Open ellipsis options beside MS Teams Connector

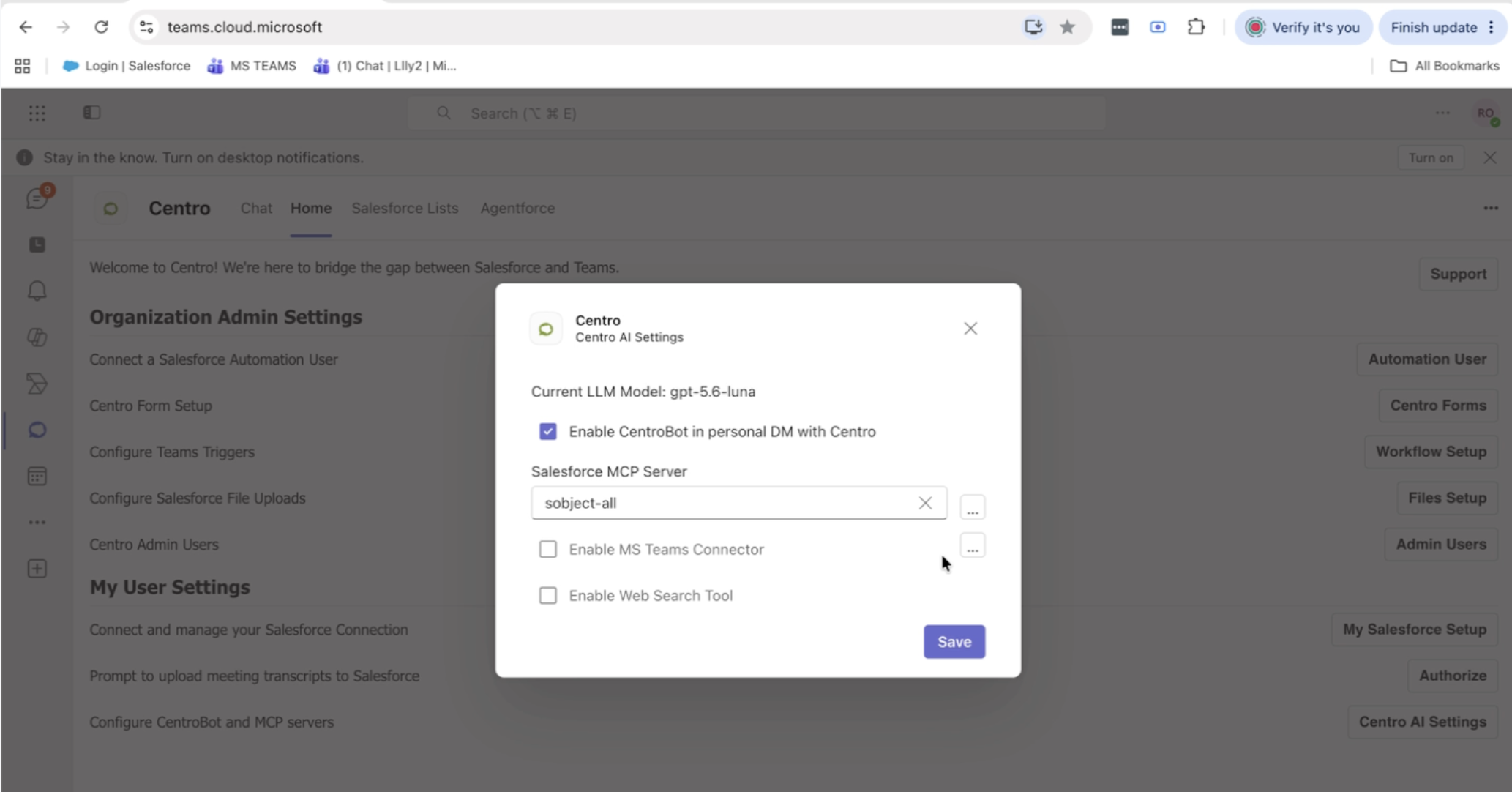click(973, 545)
